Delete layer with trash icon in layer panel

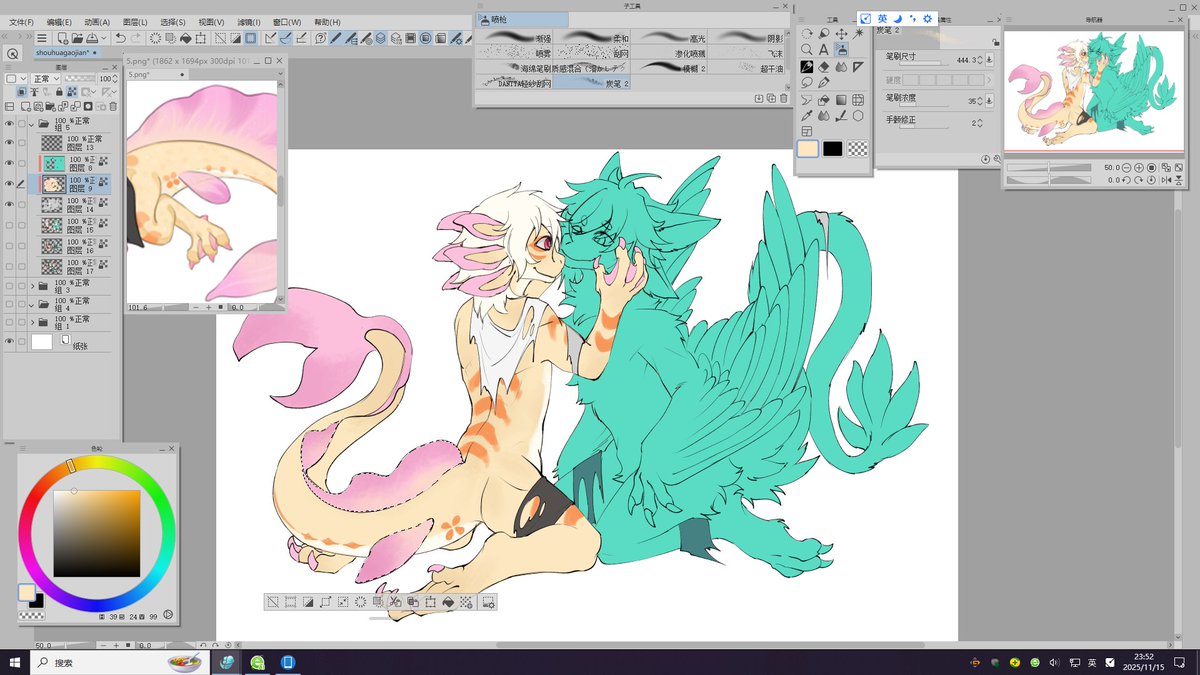pyautogui.click(x=113, y=107)
